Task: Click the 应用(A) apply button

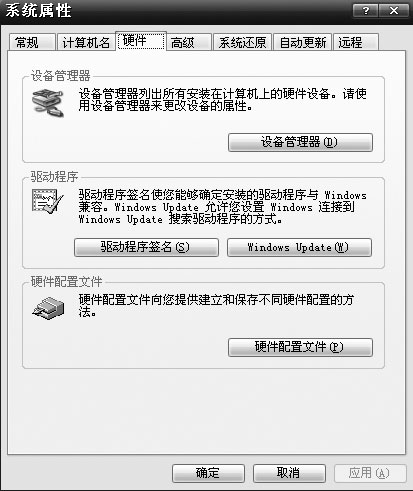Action: 370,473
